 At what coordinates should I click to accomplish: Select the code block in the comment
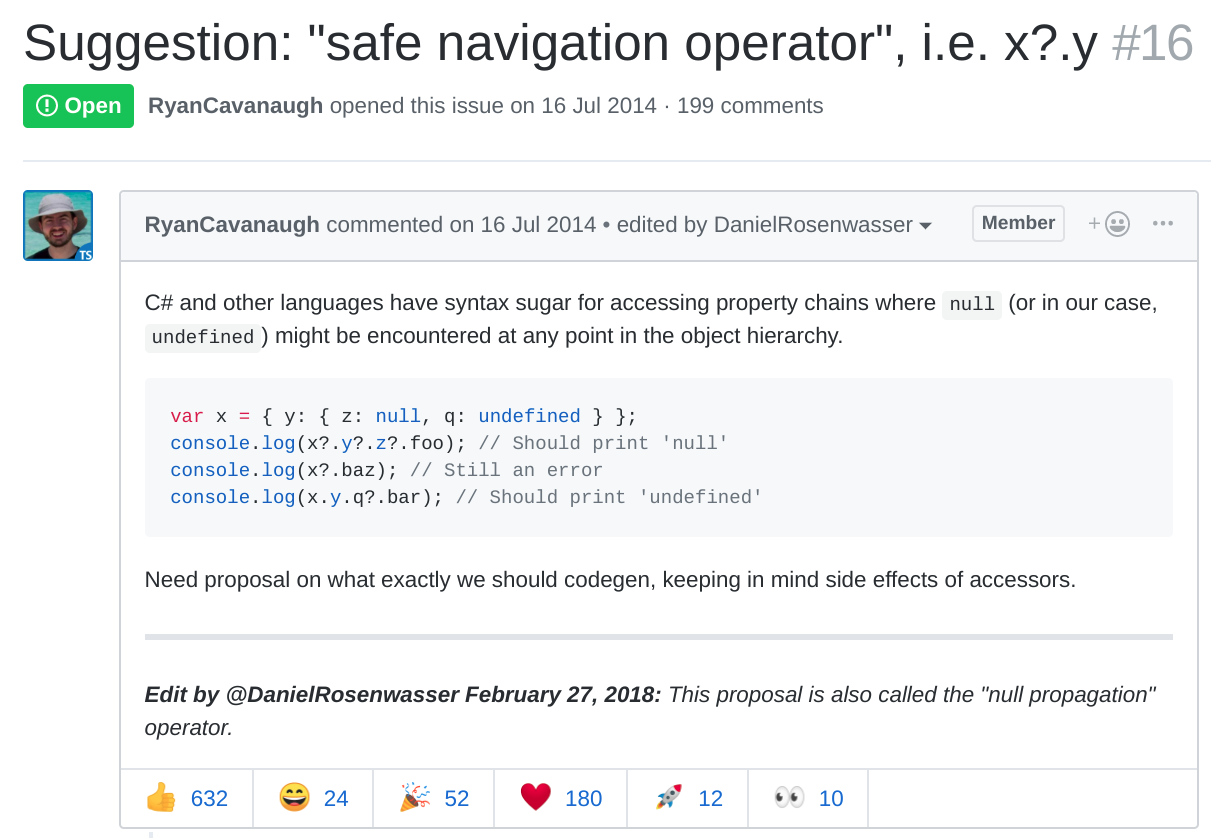tap(658, 456)
